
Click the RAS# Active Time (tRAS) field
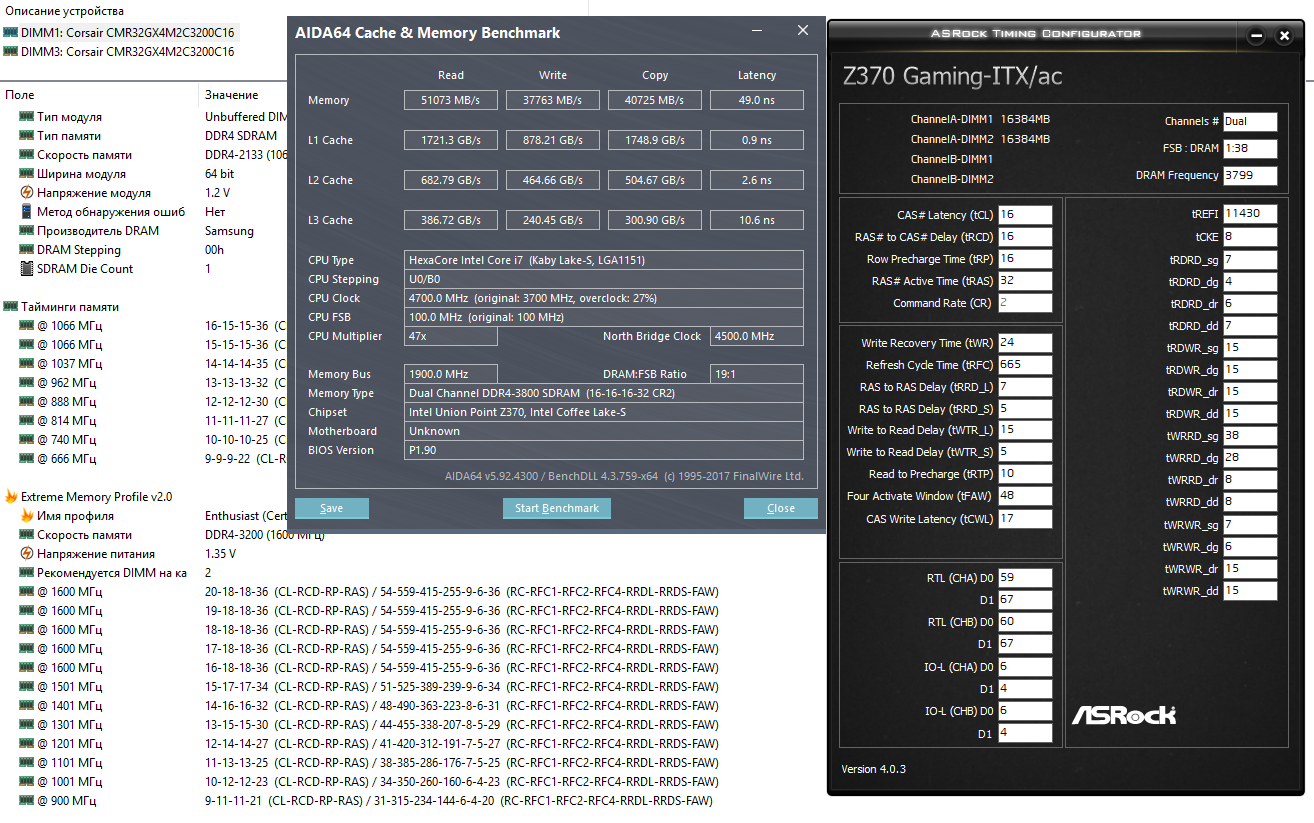(x=1025, y=281)
